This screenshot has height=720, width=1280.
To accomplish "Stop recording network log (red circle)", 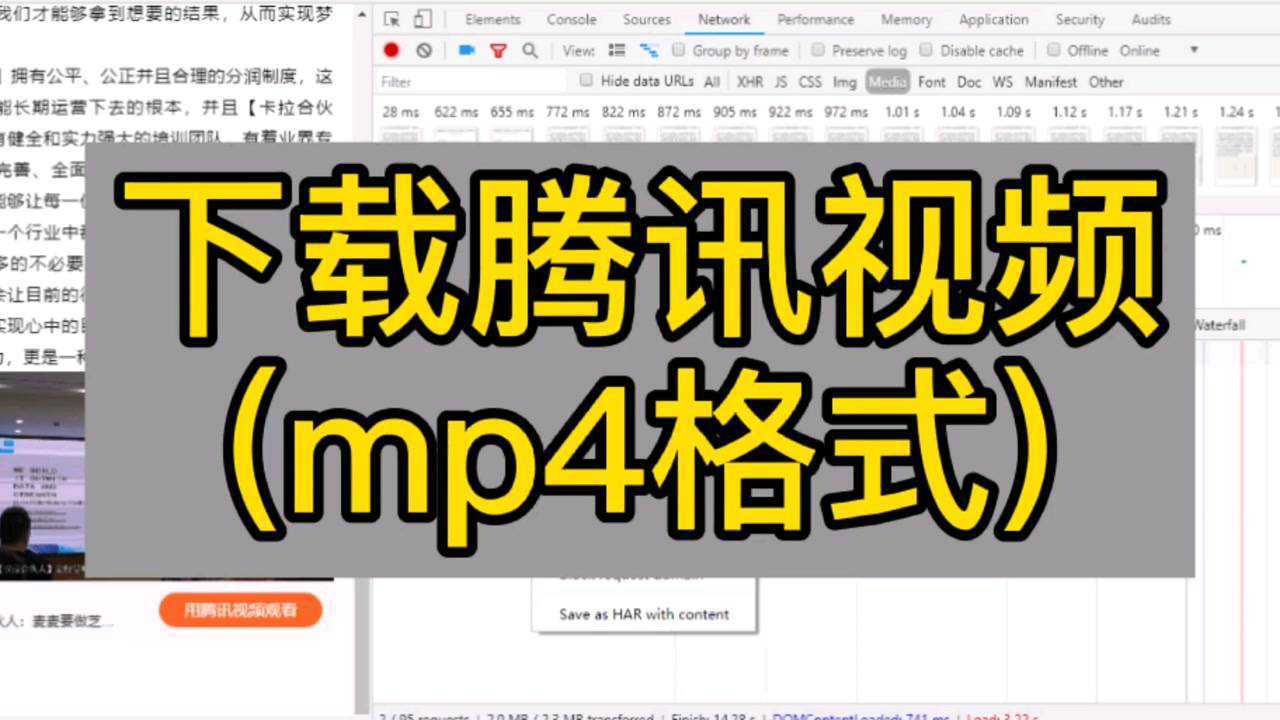I will pyautogui.click(x=391, y=50).
